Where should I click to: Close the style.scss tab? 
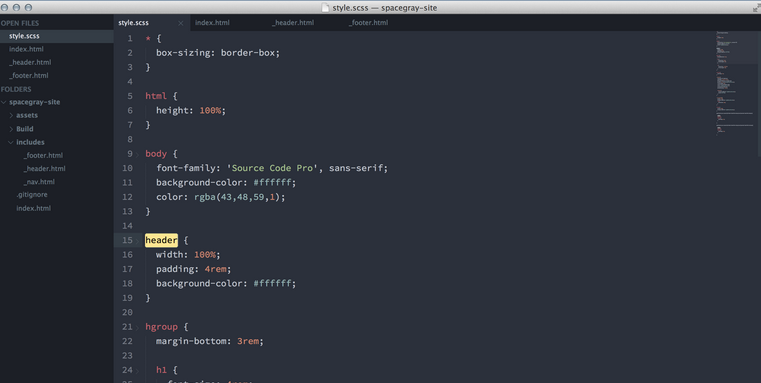coord(181,23)
